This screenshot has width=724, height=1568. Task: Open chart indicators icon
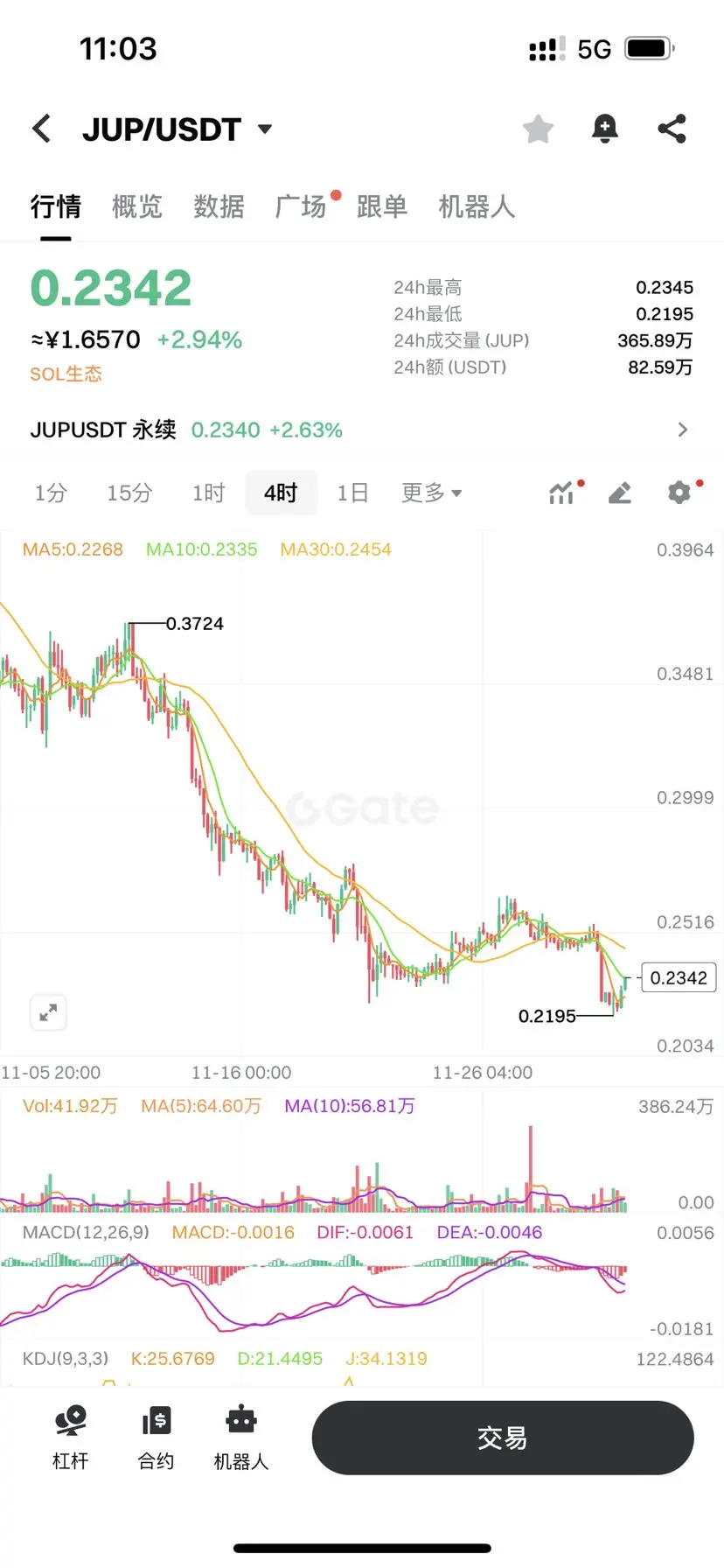click(x=561, y=493)
